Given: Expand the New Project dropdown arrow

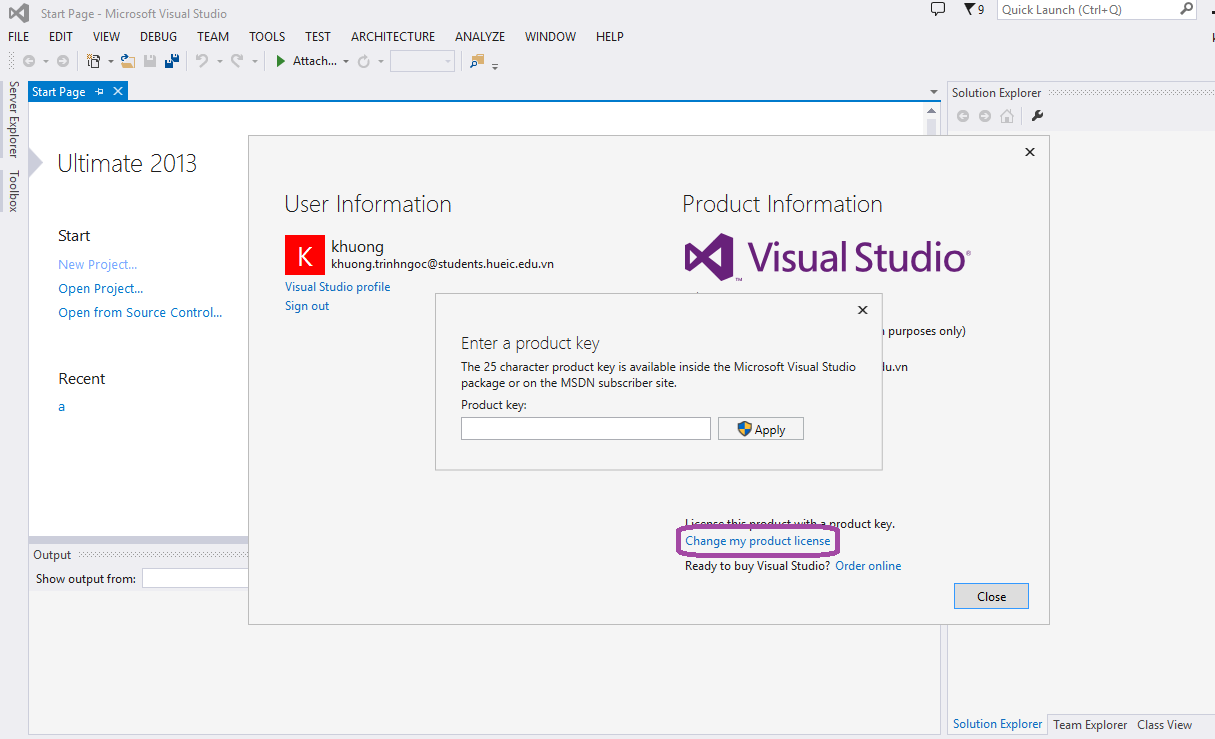Looking at the screenshot, I should (x=110, y=62).
